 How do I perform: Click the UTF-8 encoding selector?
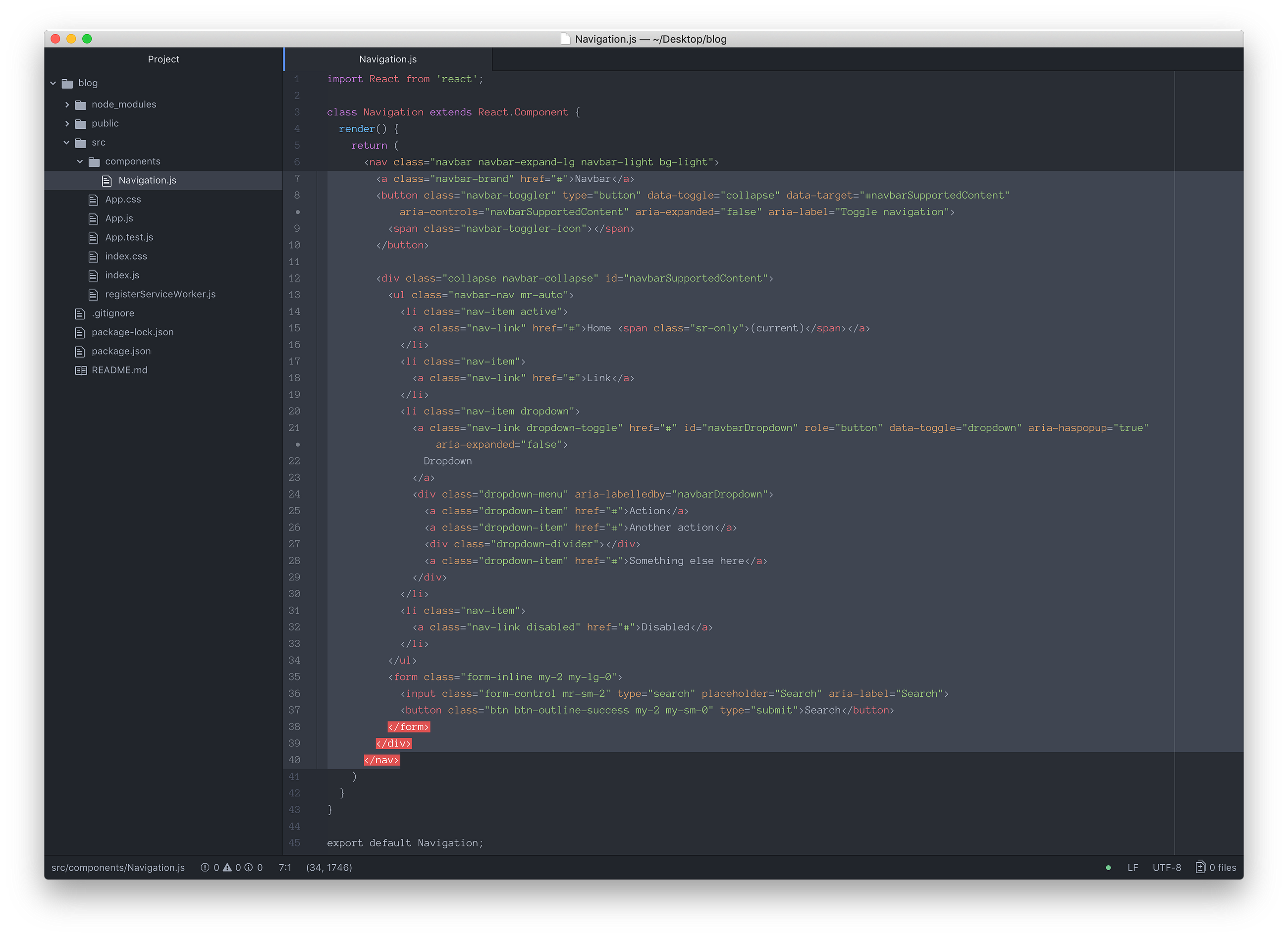pos(1167,867)
